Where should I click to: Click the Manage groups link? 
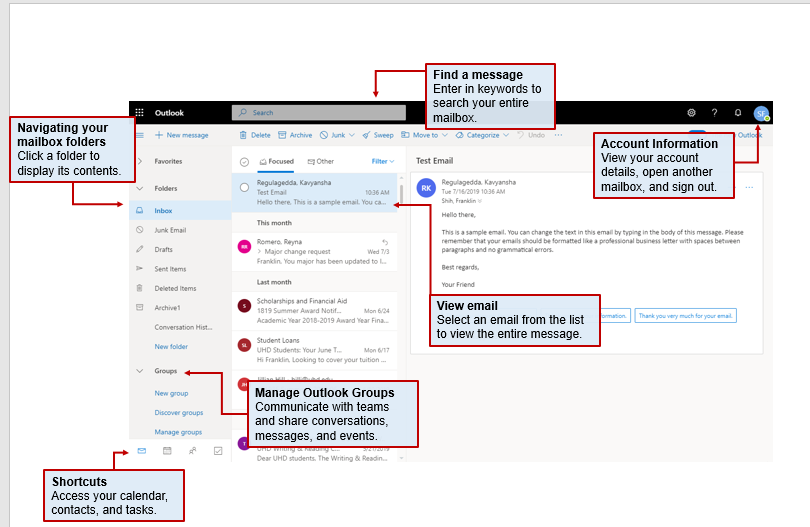[x=178, y=432]
